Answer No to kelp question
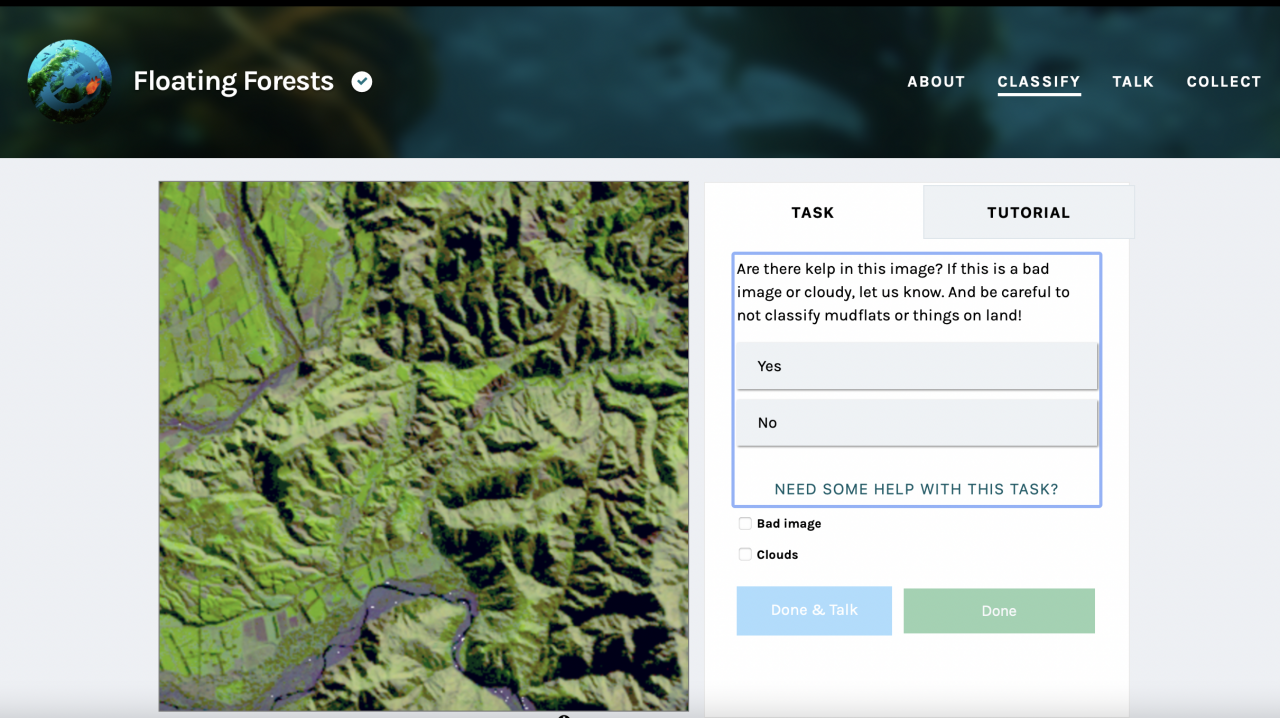Viewport: 1280px width, 718px height. pyautogui.click(x=917, y=423)
